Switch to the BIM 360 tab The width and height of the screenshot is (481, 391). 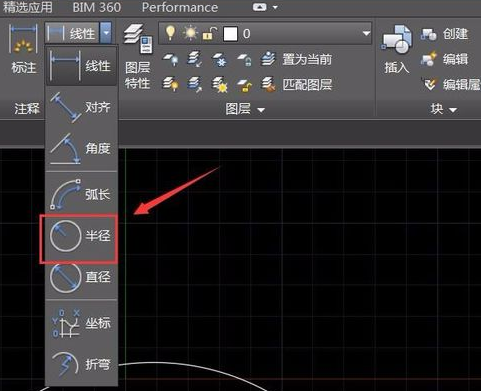point(97,7)
